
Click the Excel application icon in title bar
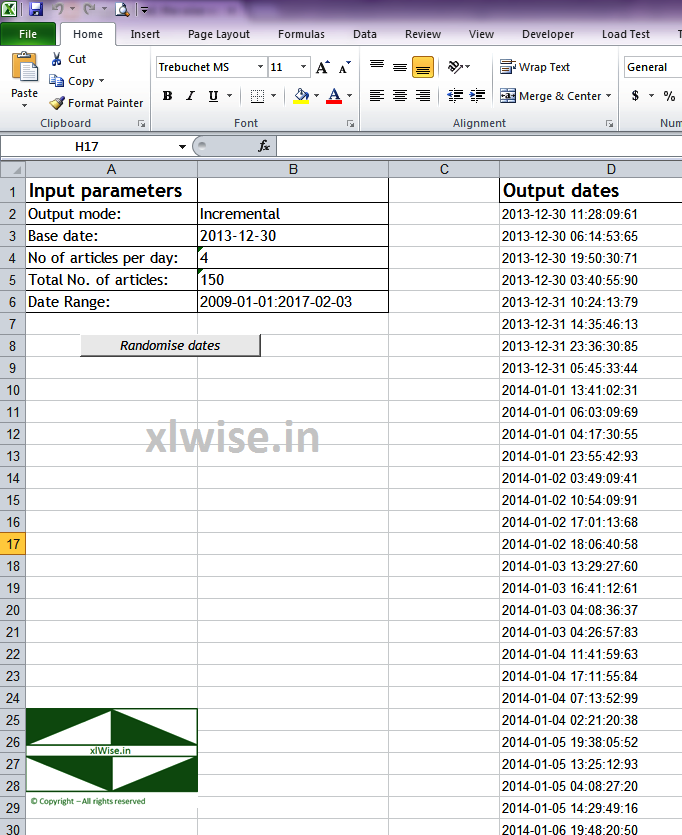click(x=9, y=9)
